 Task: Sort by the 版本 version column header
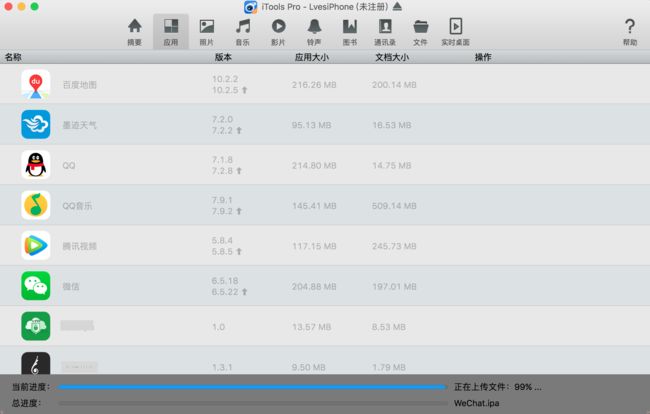coord(223,57)
